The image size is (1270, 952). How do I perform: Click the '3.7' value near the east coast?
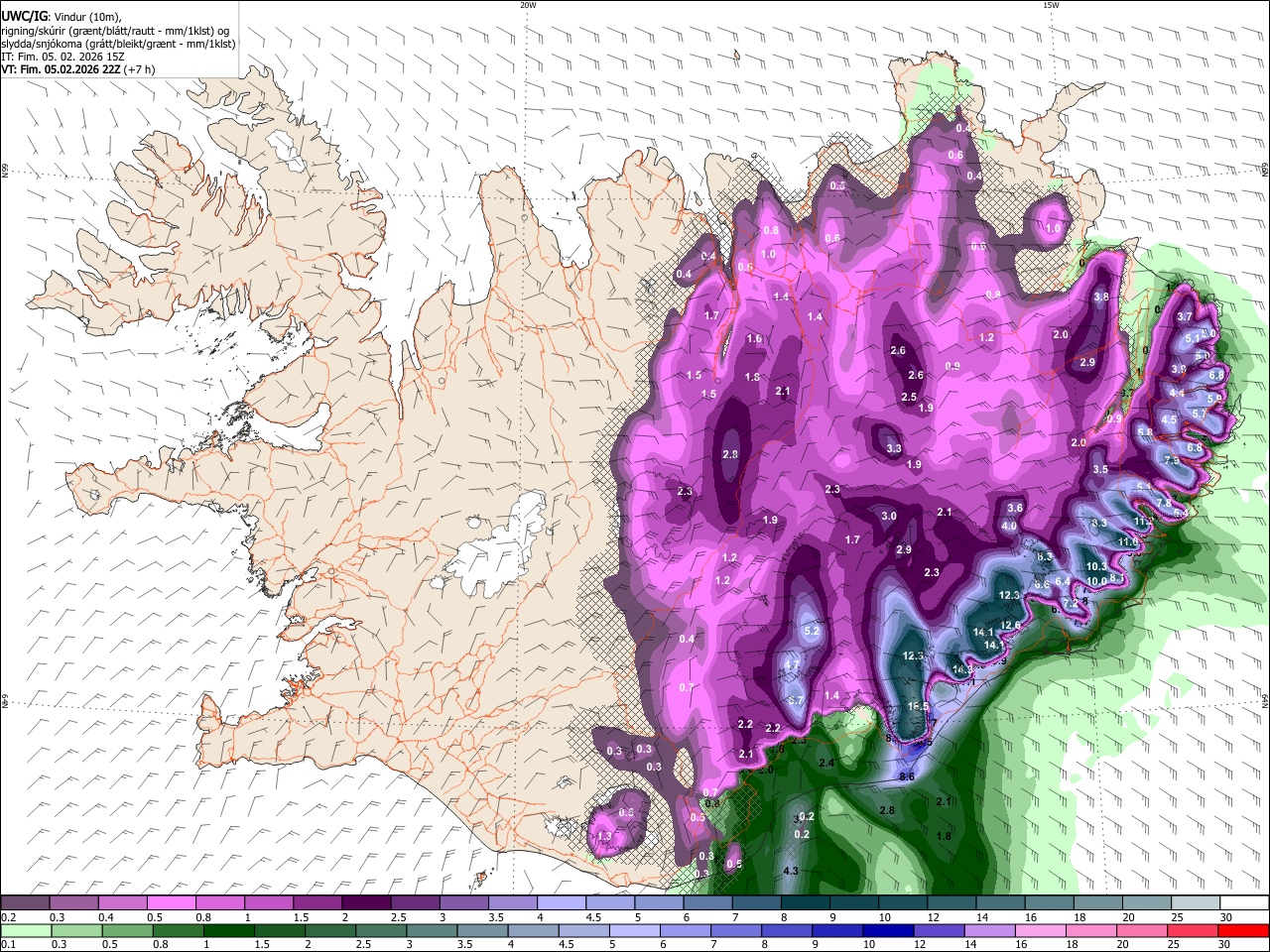pos(1184,317)
